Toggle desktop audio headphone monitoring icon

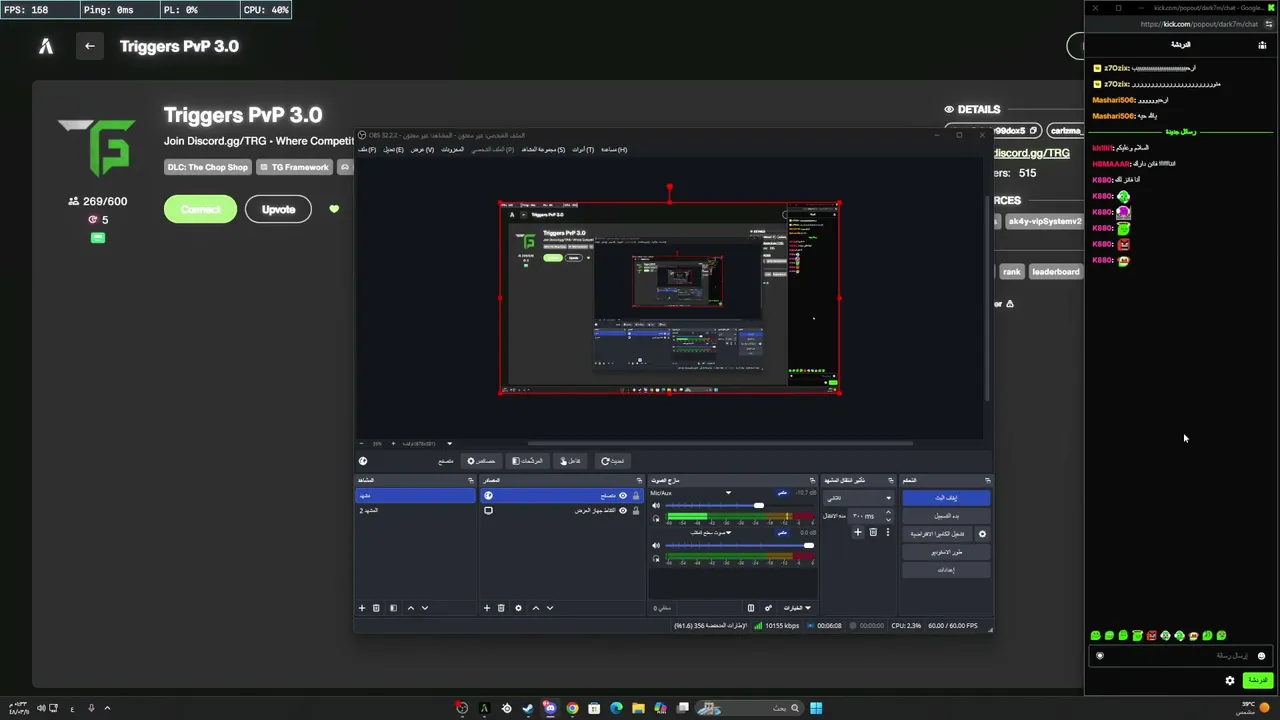[x=656, y=558]
